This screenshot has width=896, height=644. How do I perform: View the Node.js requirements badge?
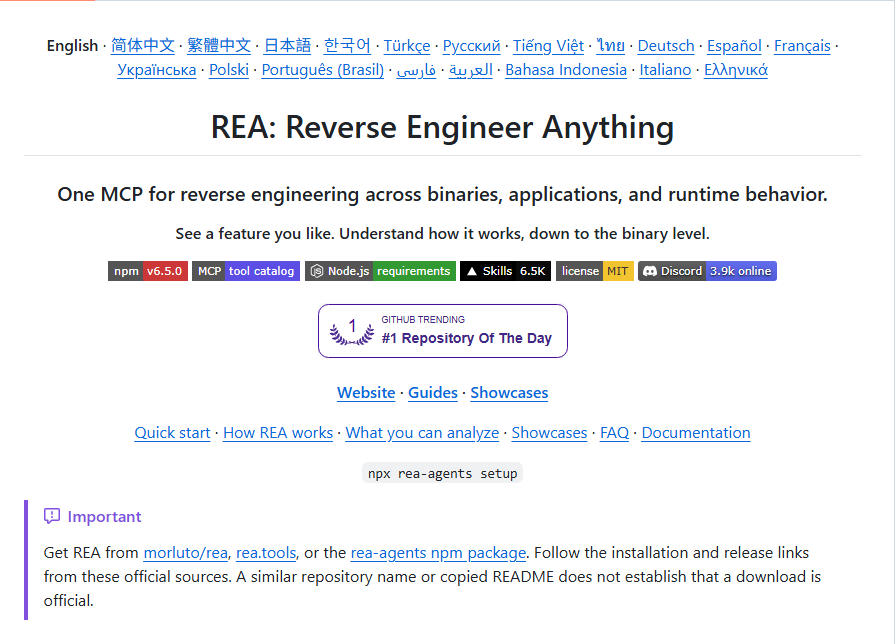coord(380,271)
